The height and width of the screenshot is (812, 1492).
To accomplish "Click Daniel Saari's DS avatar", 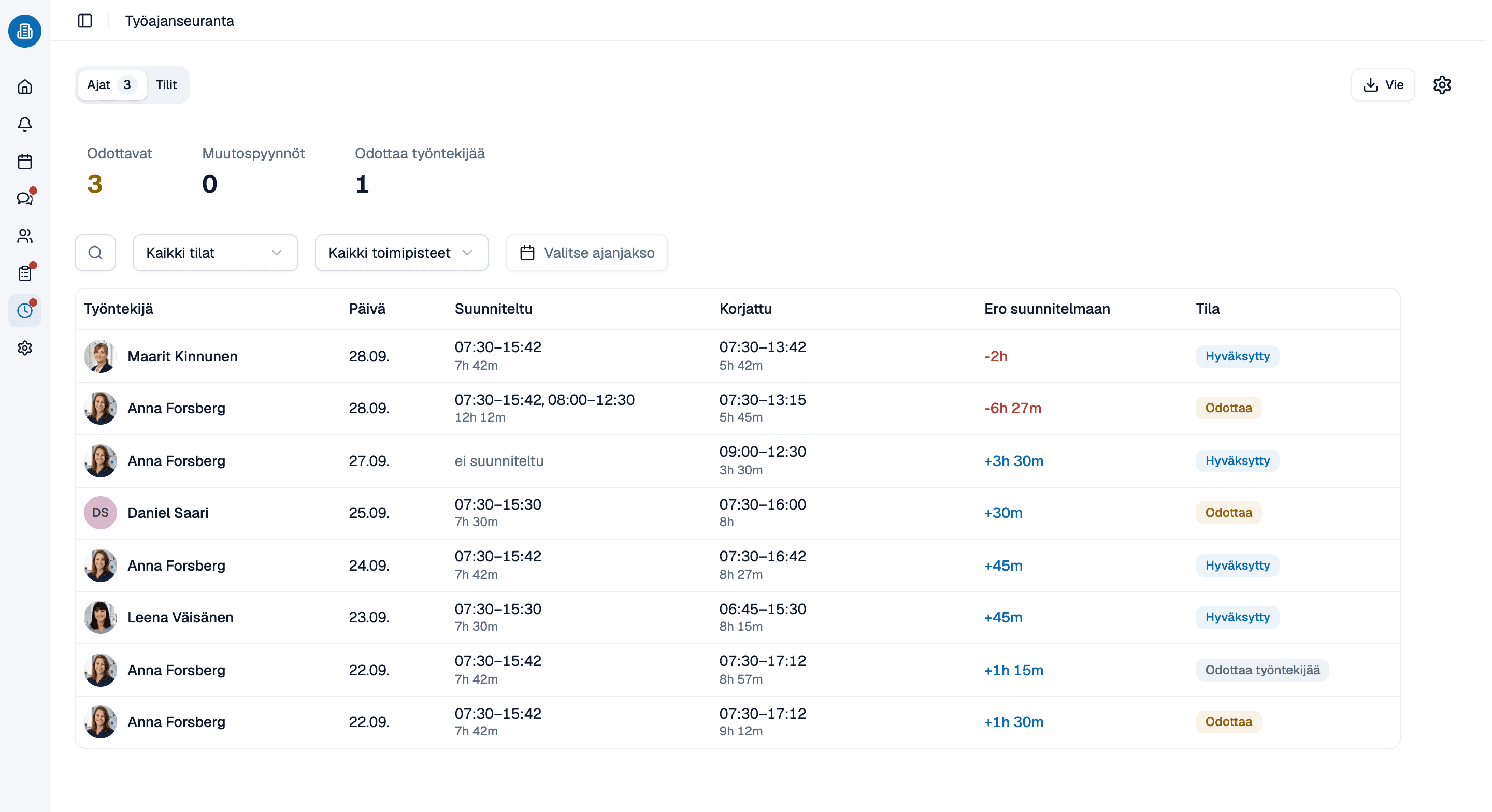I will pyautogui.click(x=100, y=513).
